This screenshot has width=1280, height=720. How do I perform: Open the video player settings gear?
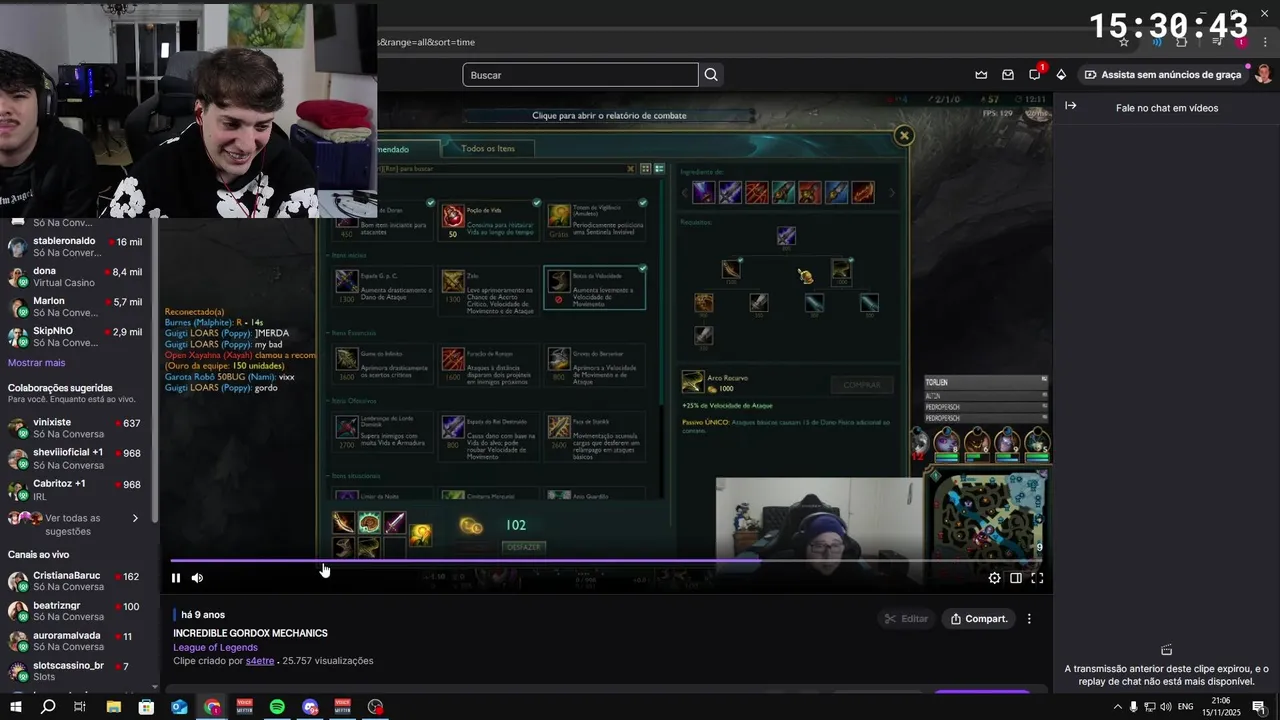[994, 578]
